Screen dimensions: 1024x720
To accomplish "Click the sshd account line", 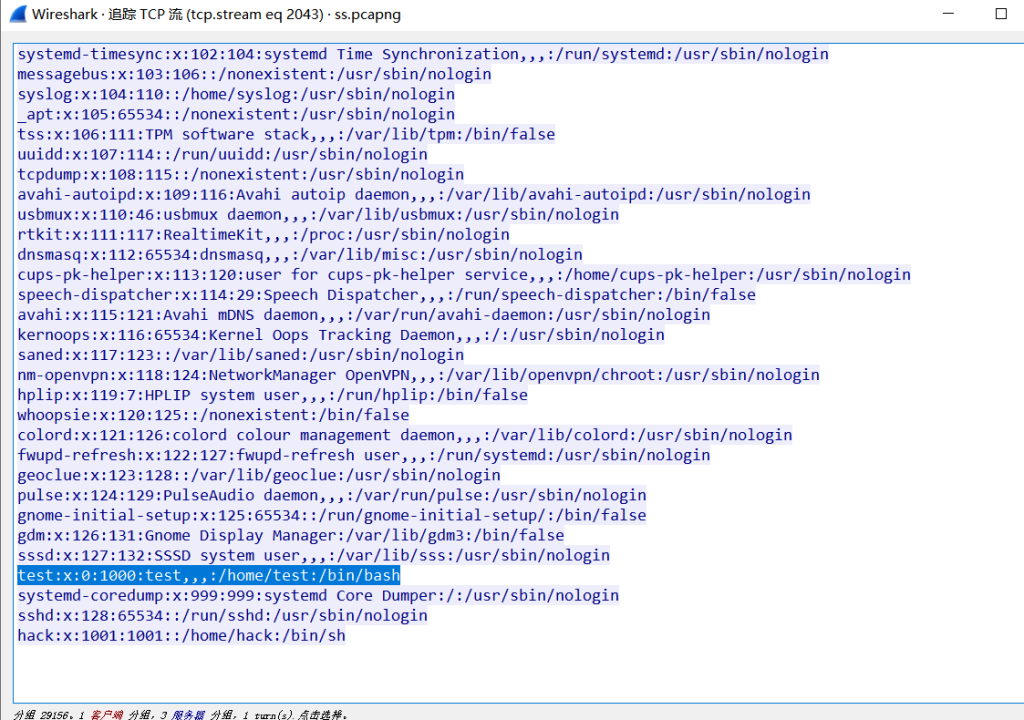I will 222,615.
